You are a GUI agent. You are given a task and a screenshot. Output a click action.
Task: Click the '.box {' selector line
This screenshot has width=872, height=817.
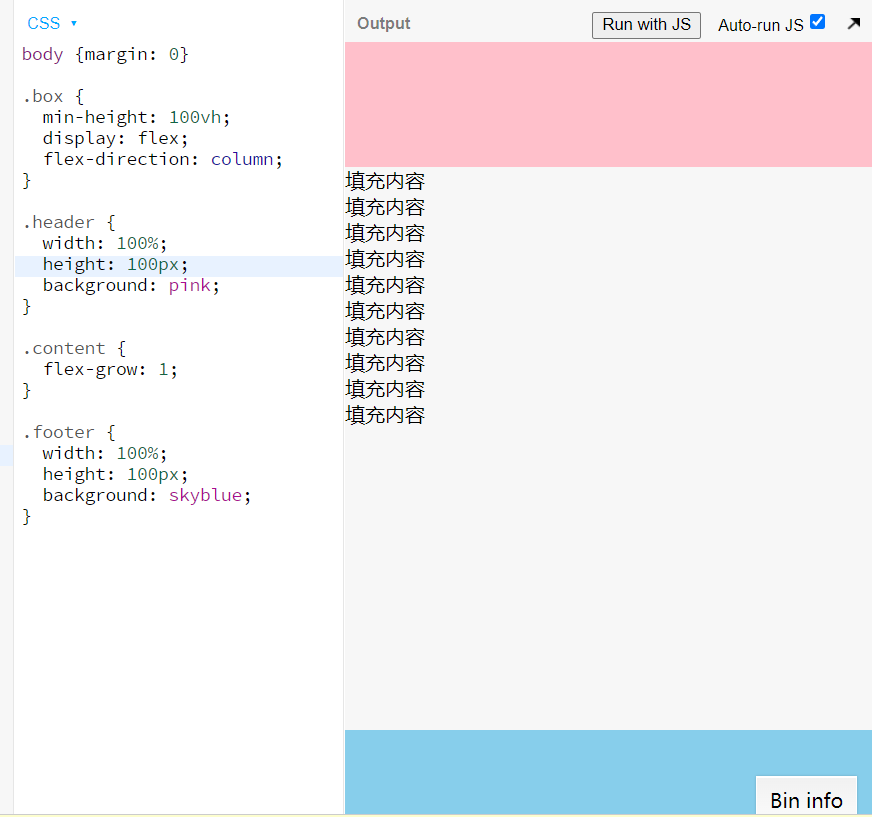53,97
